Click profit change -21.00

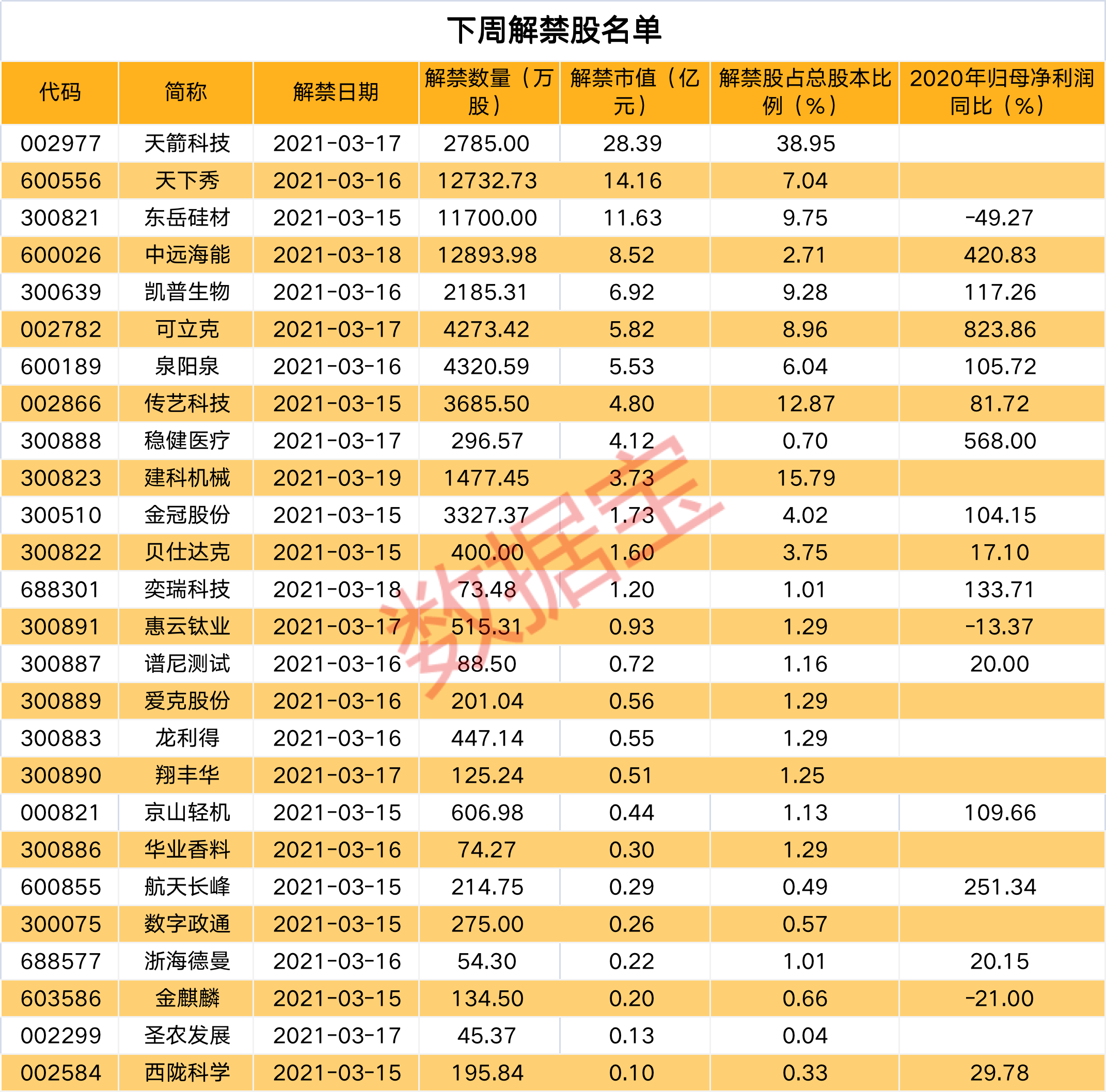(1000, 999)
